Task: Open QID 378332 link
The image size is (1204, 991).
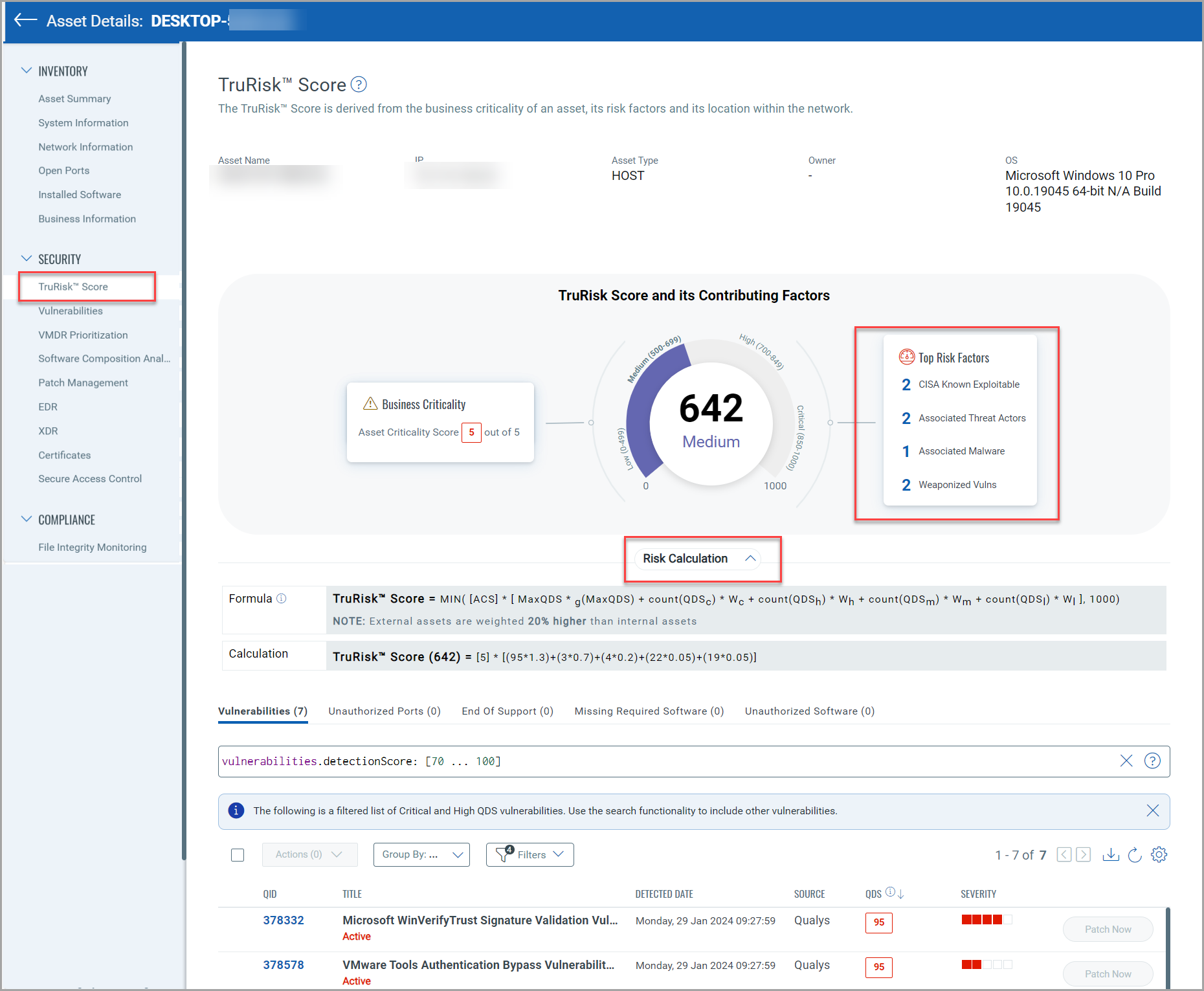Action: click(x=284, y=920)
